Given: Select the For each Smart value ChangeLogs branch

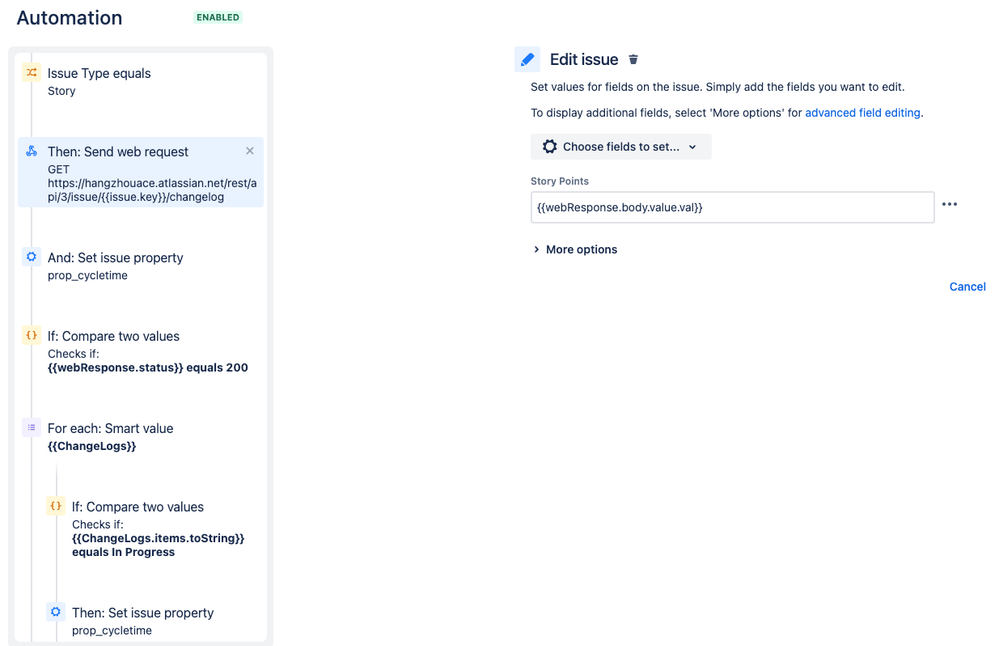Looking at the screenshot, I should point(141,436).
